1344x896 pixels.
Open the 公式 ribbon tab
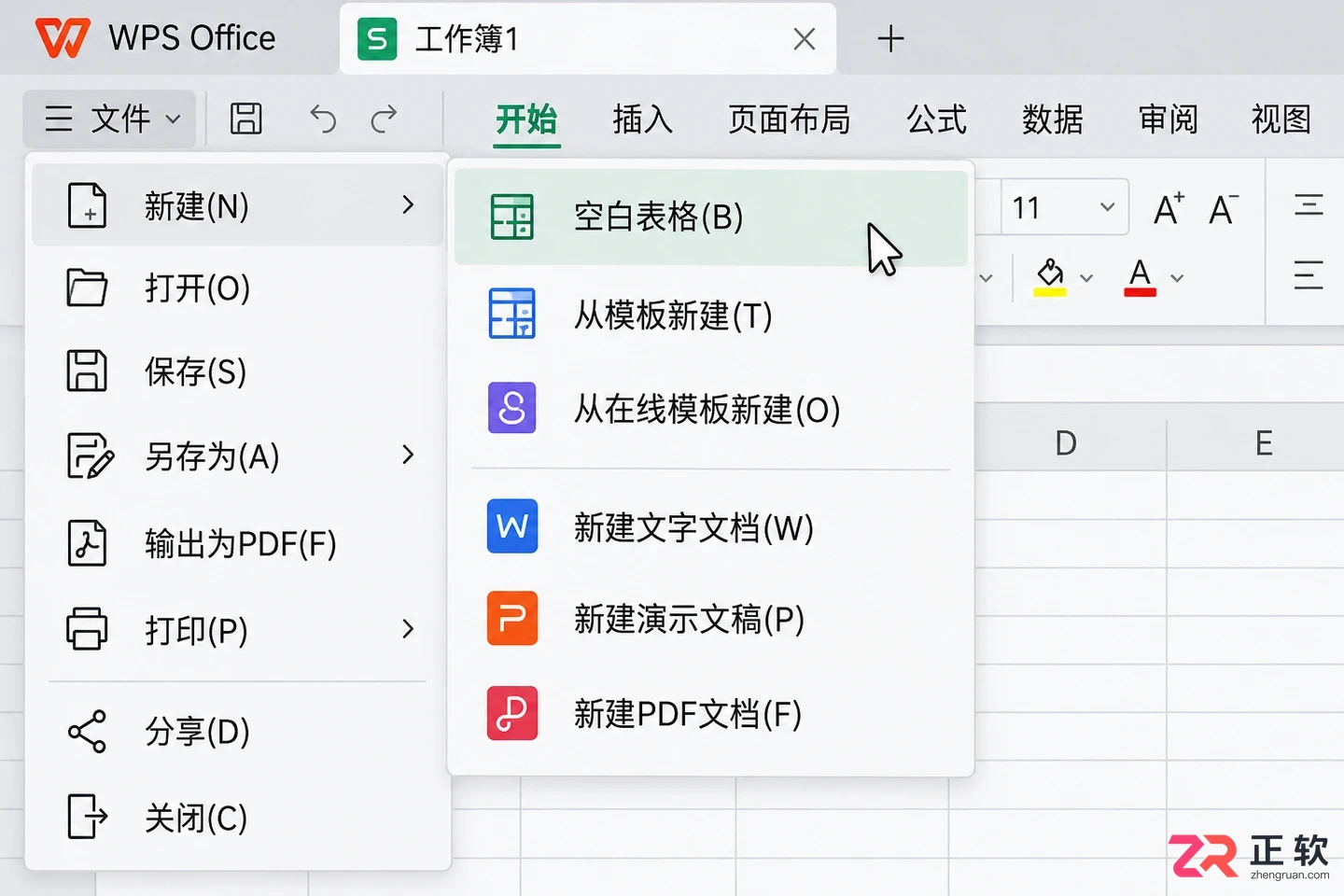point(937,119)
